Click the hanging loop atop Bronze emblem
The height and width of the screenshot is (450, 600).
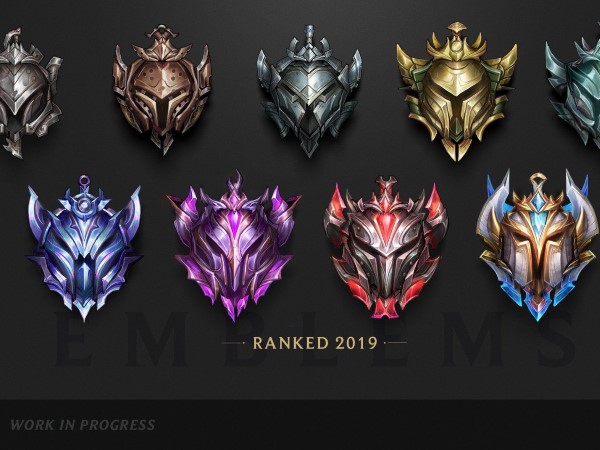click(163, 30)
